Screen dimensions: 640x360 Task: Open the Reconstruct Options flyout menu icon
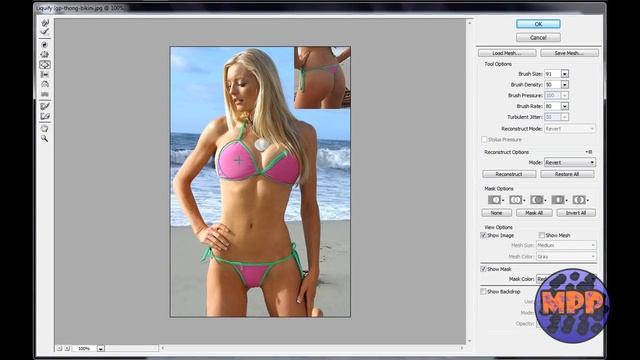coord(589,152)
